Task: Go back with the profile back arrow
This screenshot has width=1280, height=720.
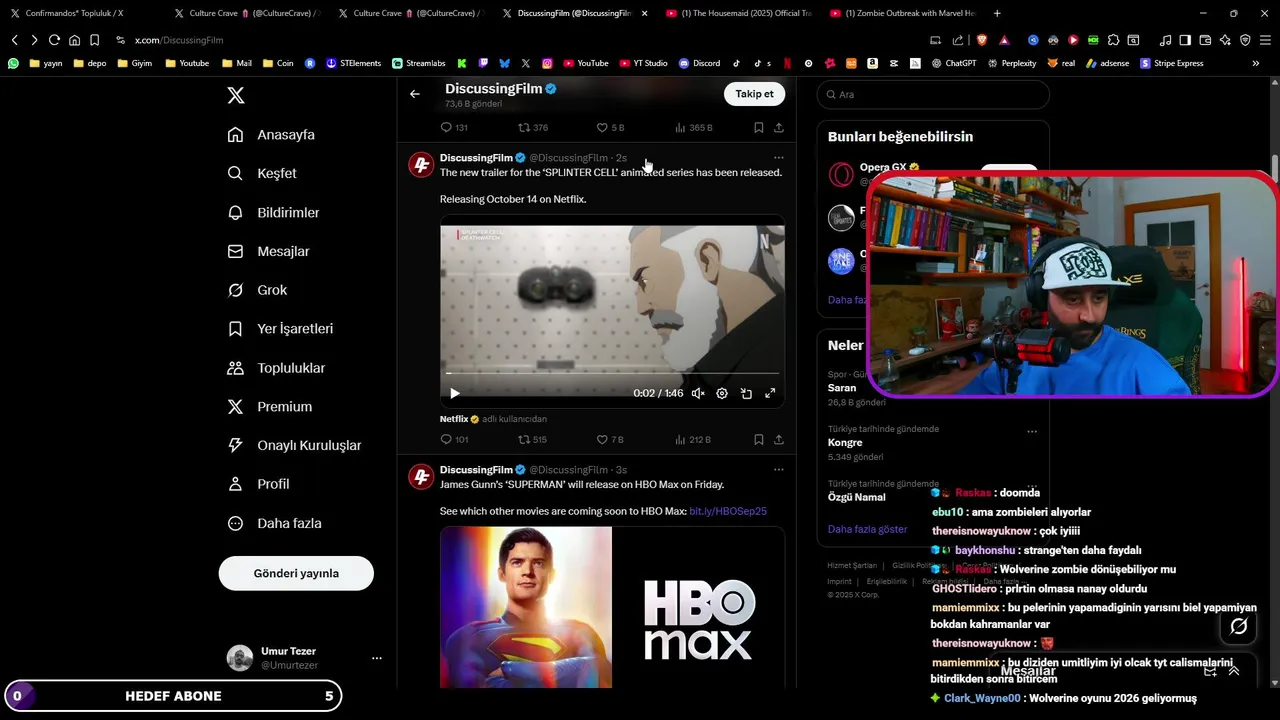Action: pyautogui.click(x=415, y=94)
